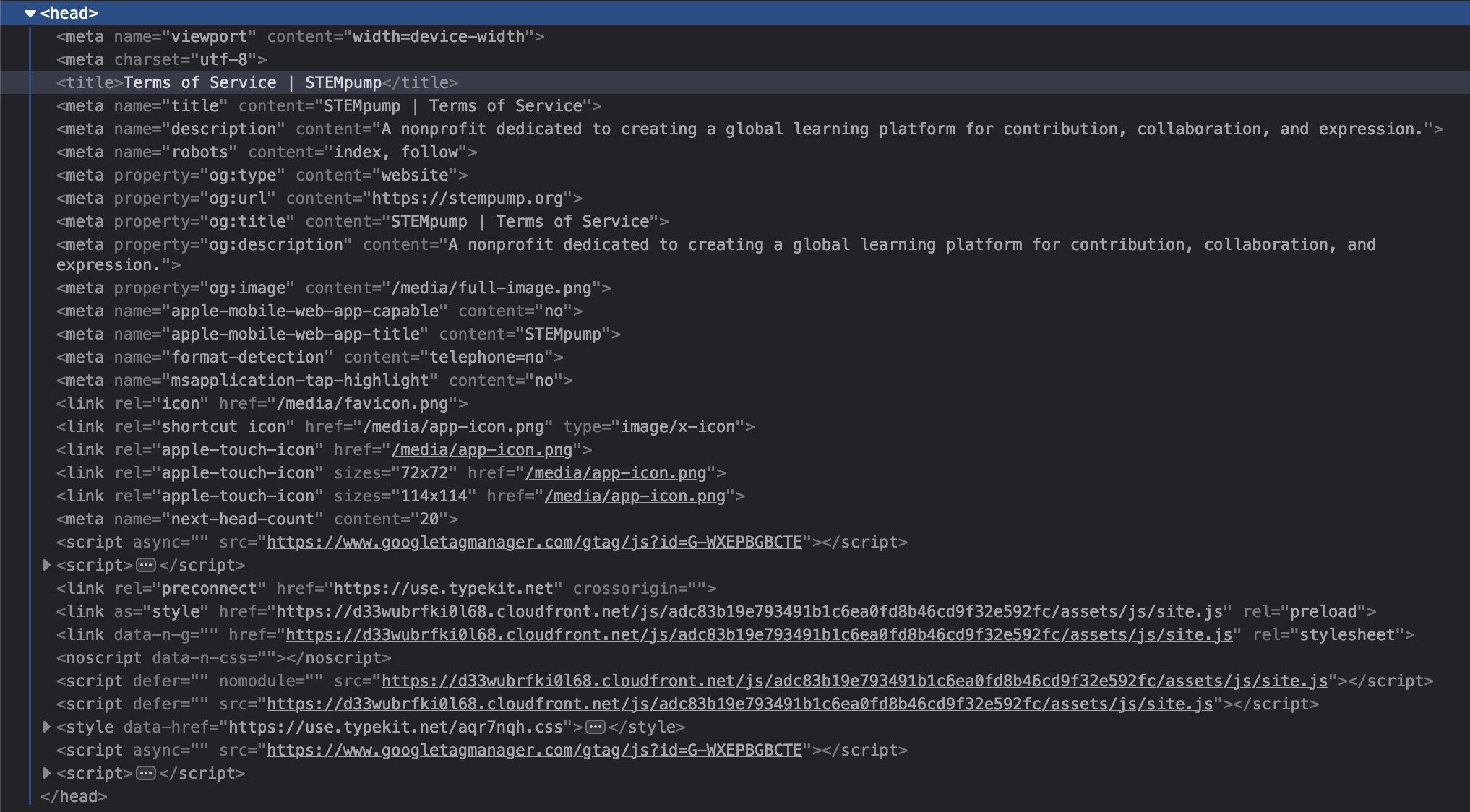Open site.js link in the rel stylesheet row
The width and height of the screenshot is (1470, 812).
coord(760,634)
